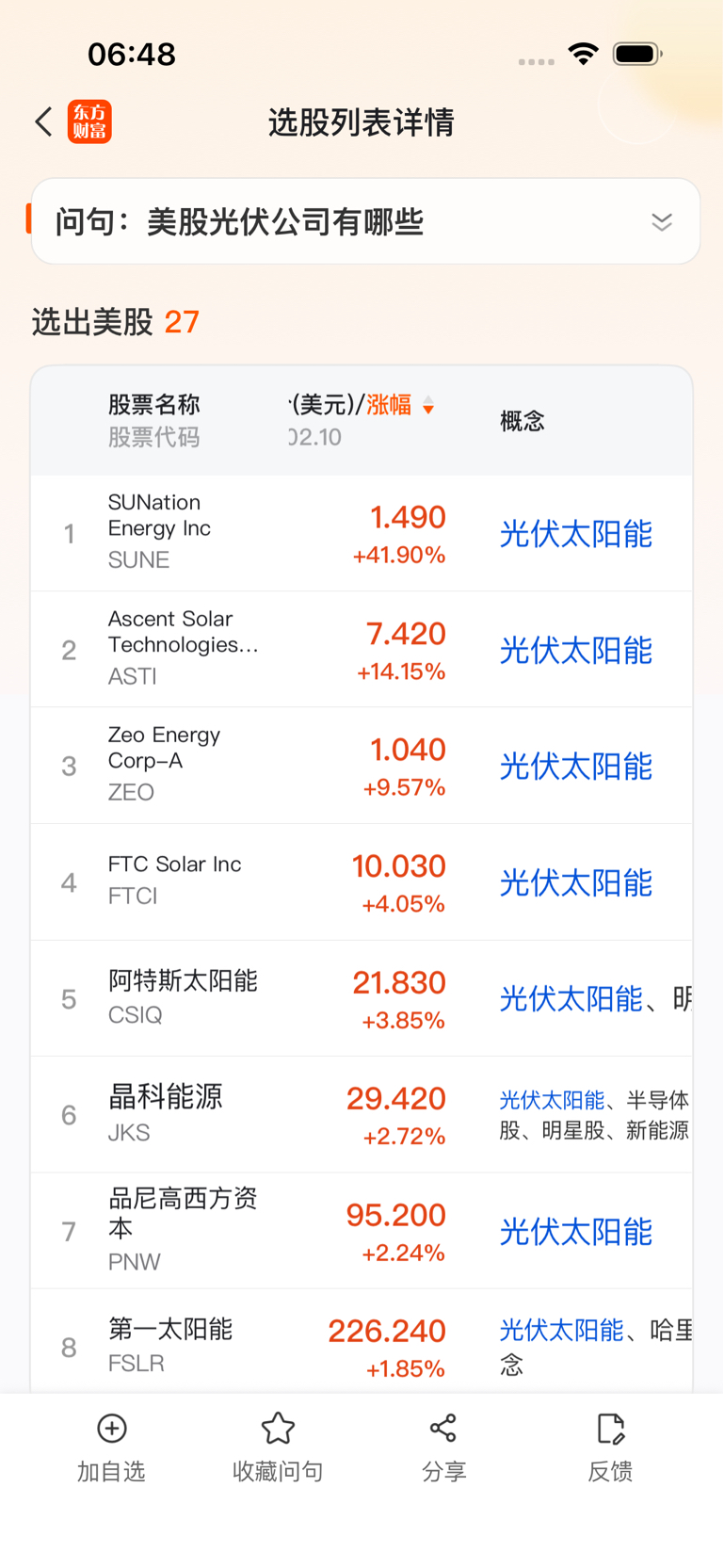Image resolution: width=724 pixels, height=1568 pixels.
Task: Tap the battery status icon
Action: tap(637, 54)
